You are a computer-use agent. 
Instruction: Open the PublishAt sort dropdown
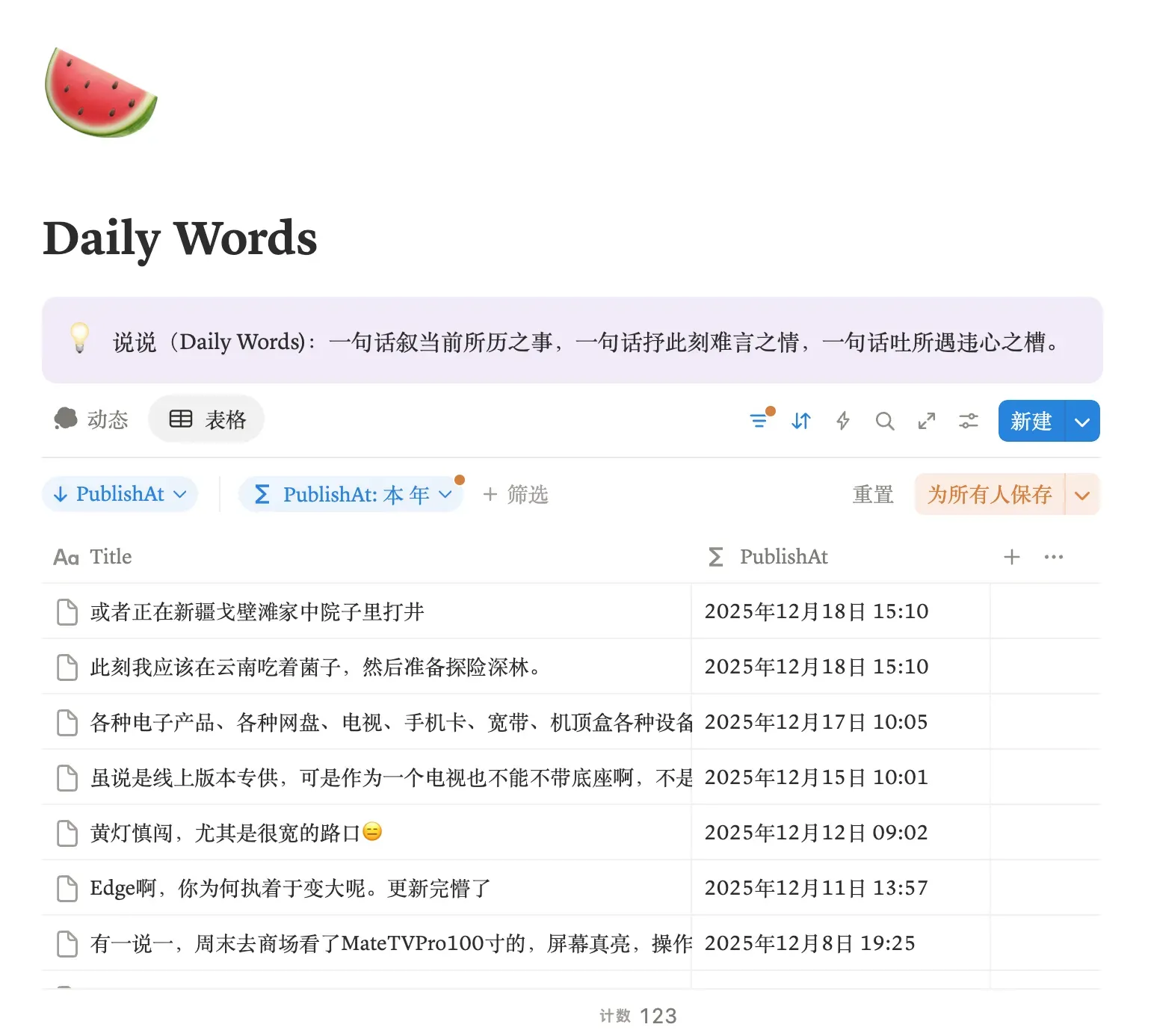coord(120,494)
